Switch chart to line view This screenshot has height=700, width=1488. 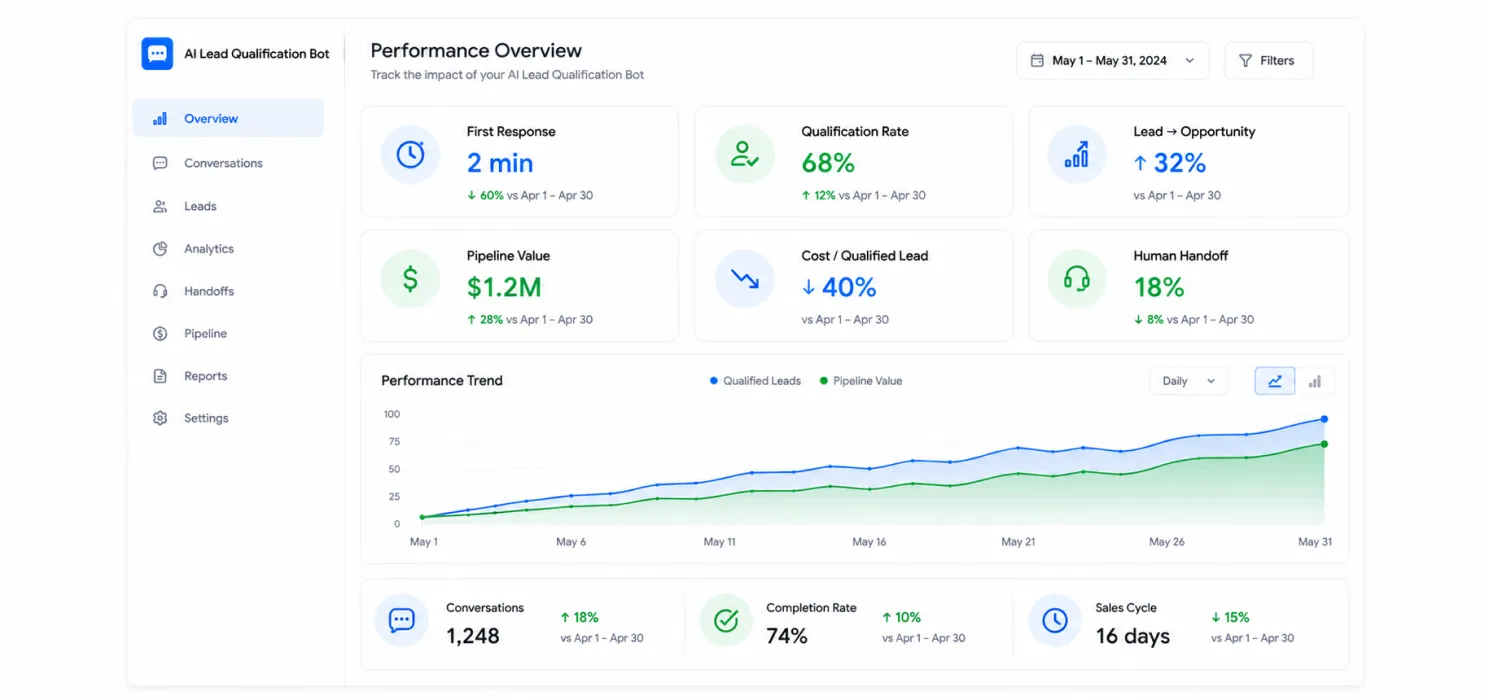coord(1275,381)
